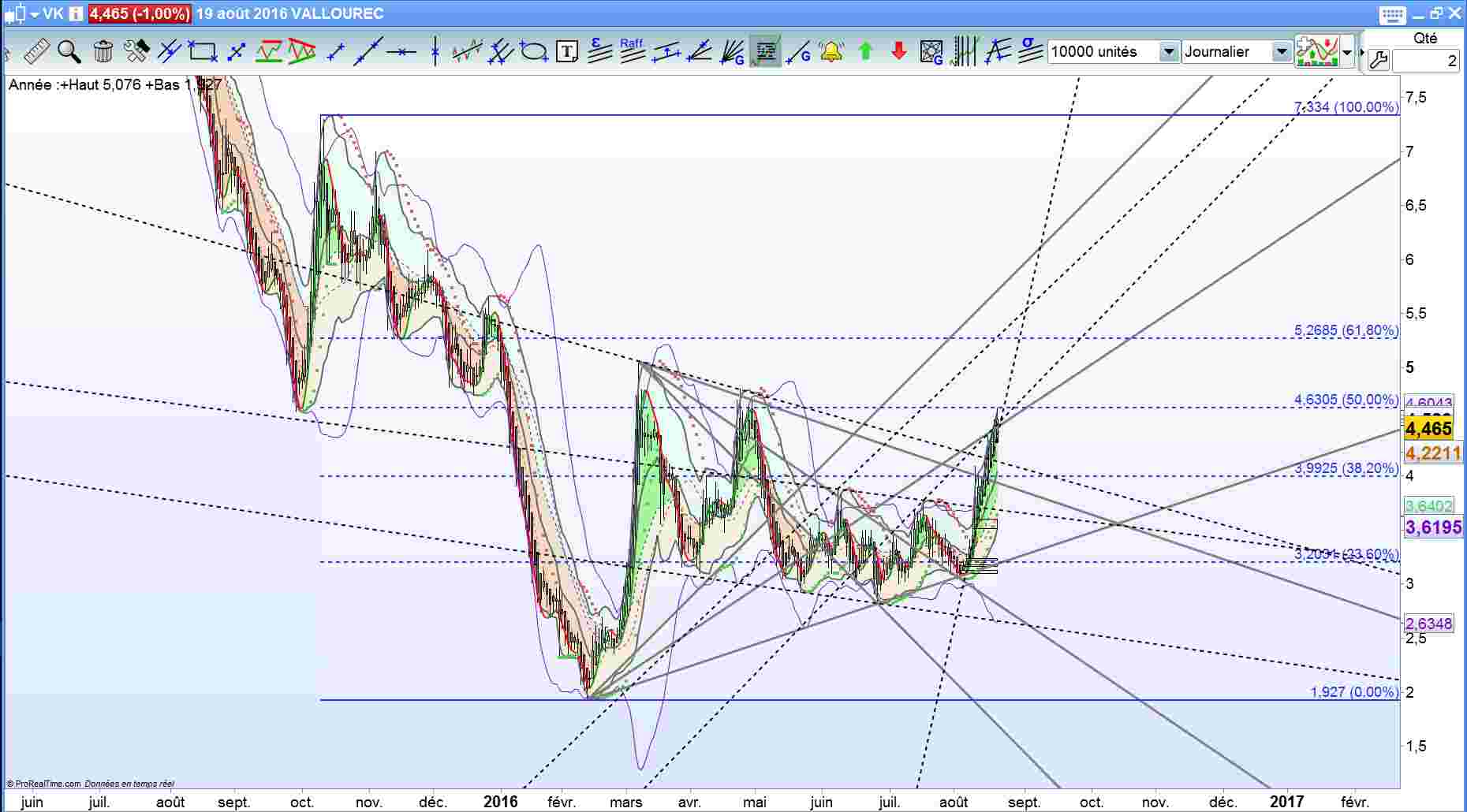The height and width of the screenshot is (812, 1467).
Task: Click the green 3,6402 axis value tag
Action: coord(1428,505)
